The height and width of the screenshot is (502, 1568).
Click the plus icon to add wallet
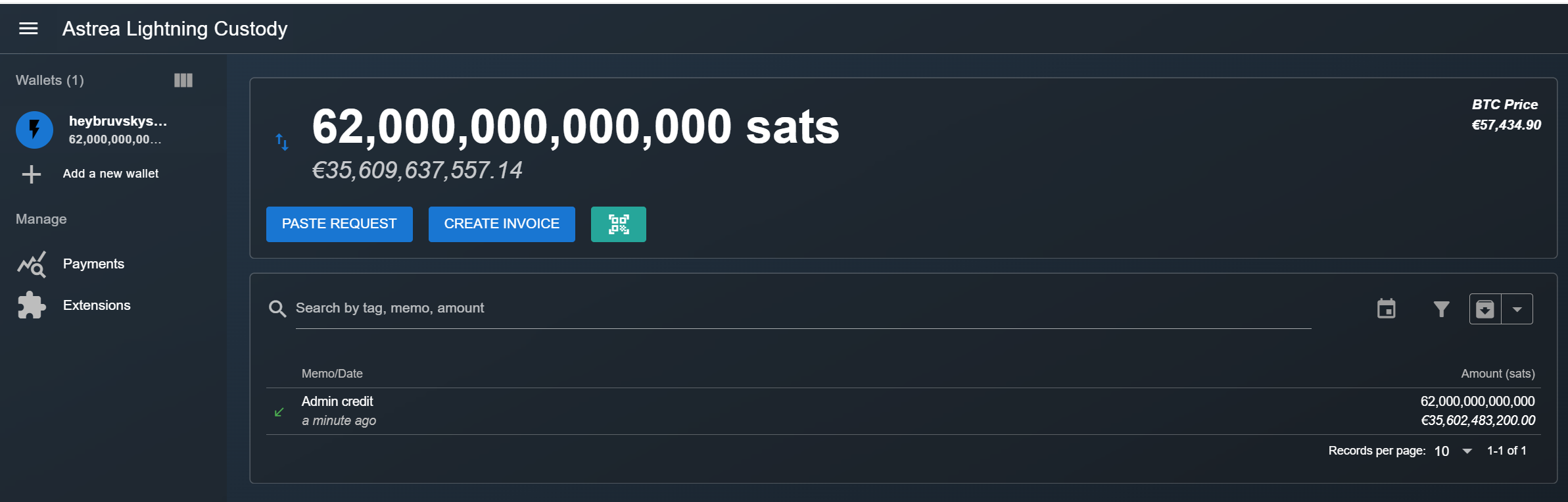click(x=32, y=174)
